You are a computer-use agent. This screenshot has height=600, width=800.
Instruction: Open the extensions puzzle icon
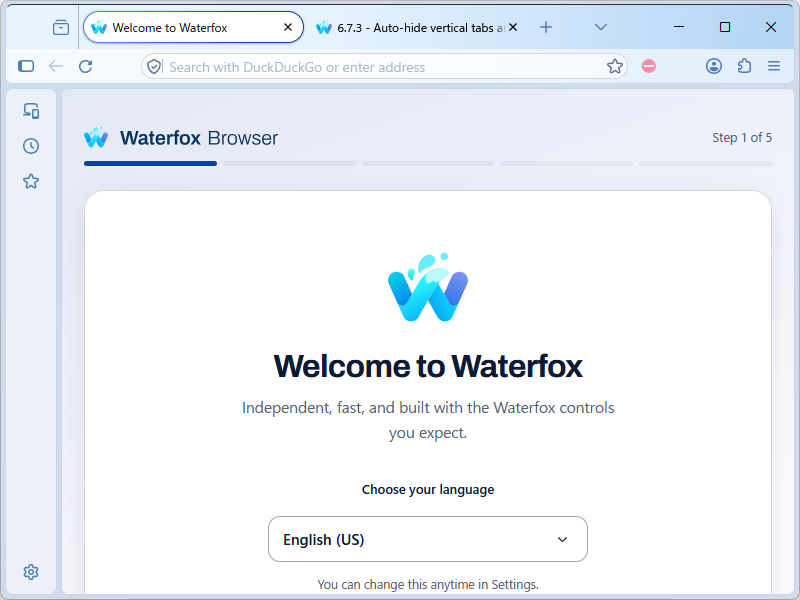[744, 66]
